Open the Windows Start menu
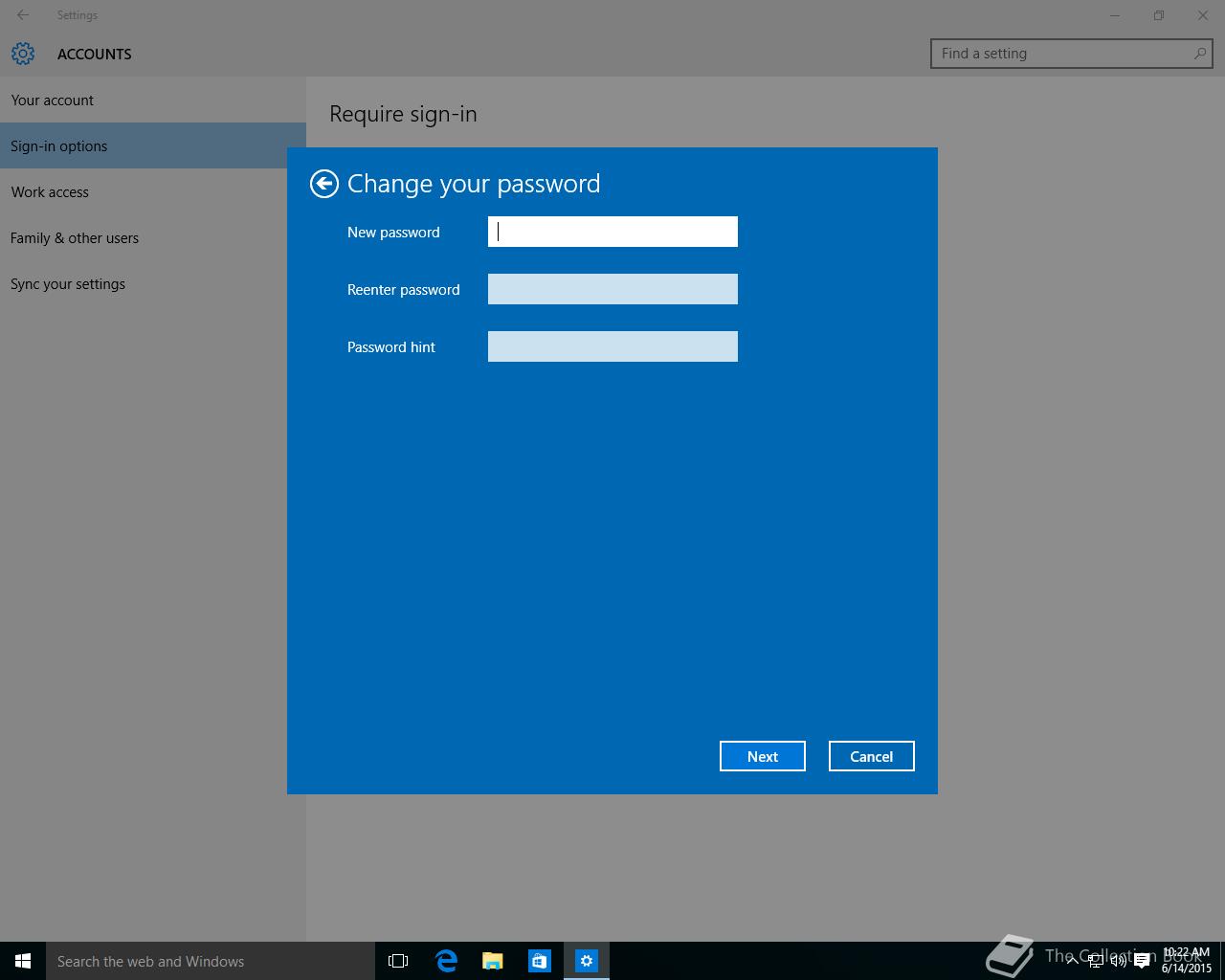 (23, 961)
